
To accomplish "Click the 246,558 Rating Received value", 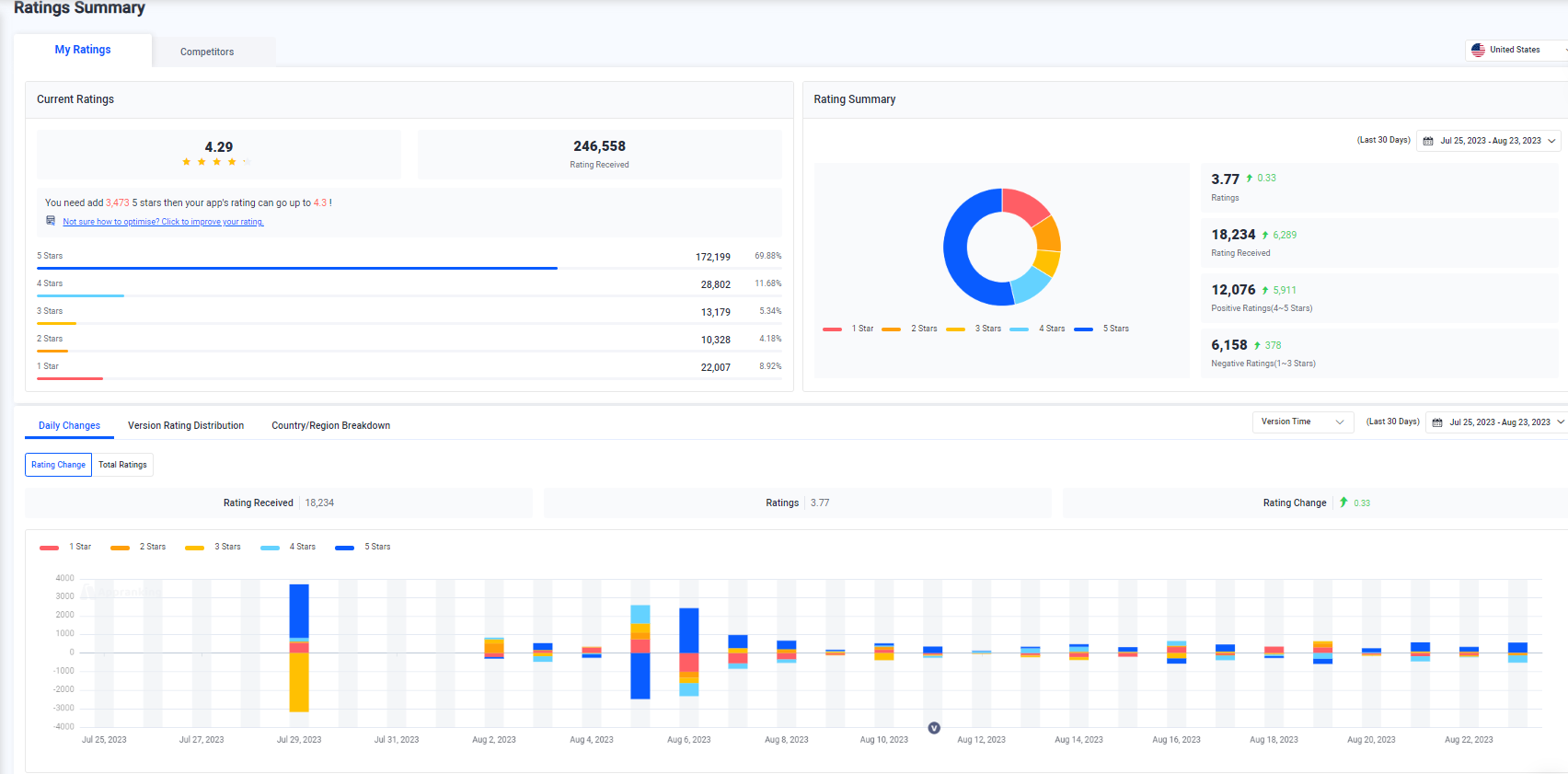I will 599,146.
